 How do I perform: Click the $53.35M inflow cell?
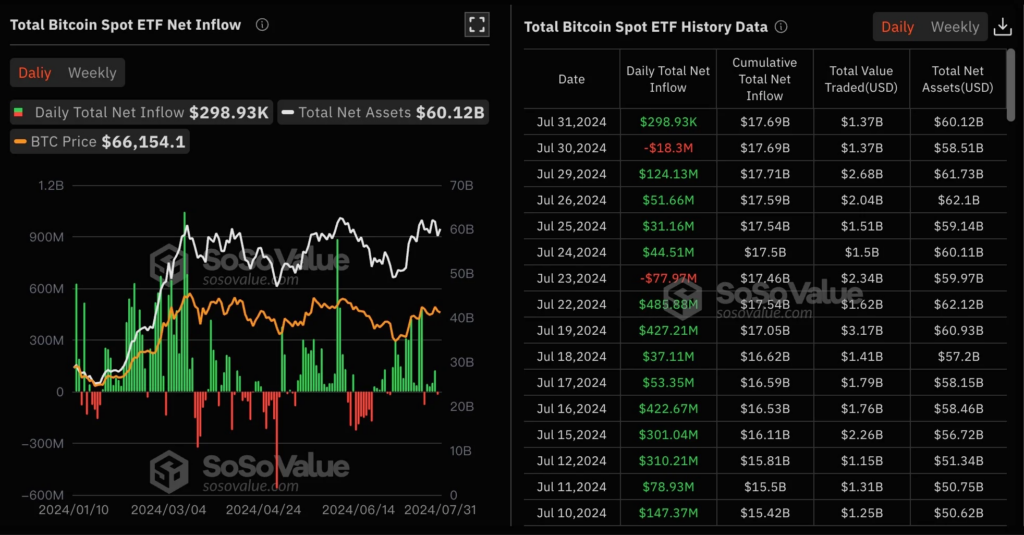[668, 383]
